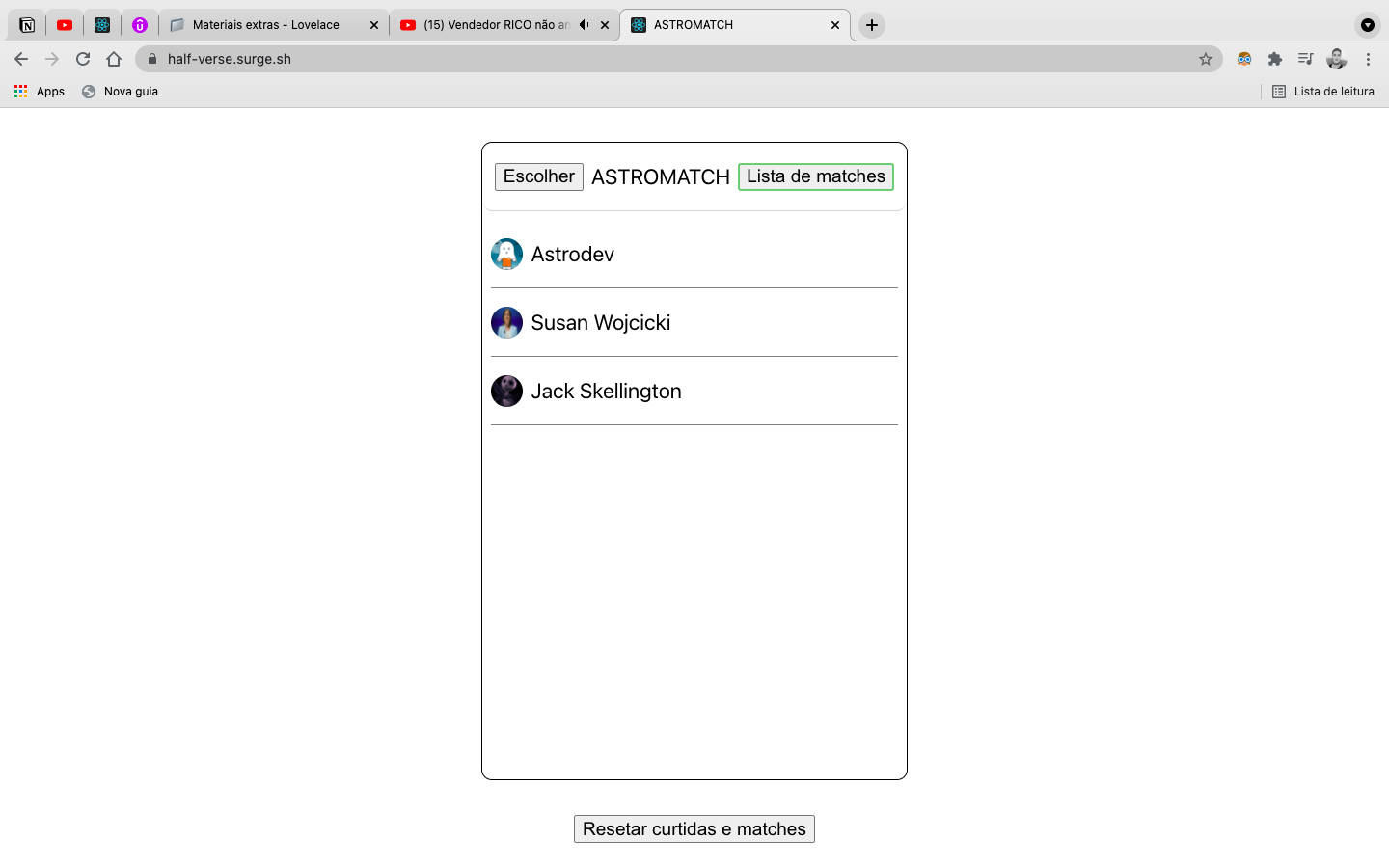
Task: Reload the page with refresh icon
Action: coord(83,59)
